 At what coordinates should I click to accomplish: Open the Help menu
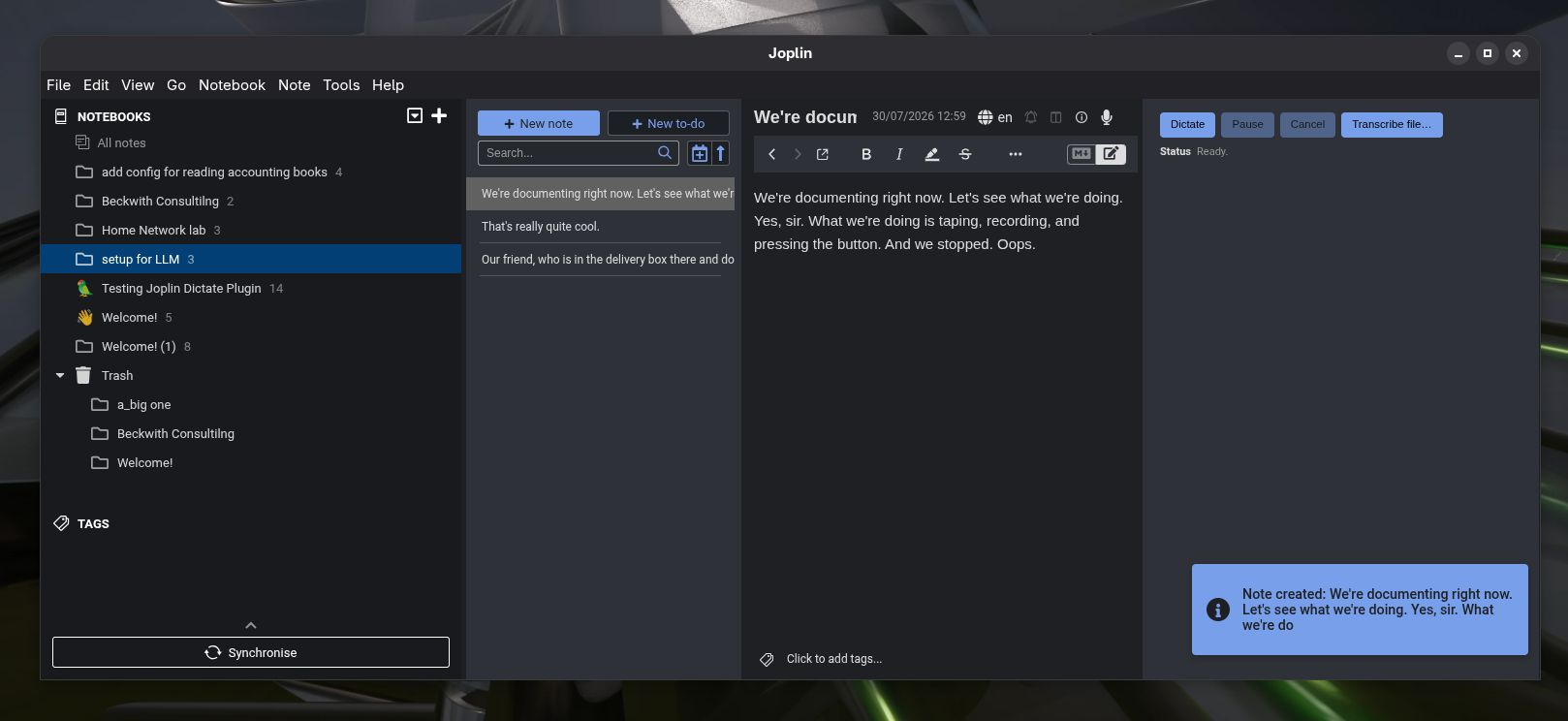click(x=388, y=85)
